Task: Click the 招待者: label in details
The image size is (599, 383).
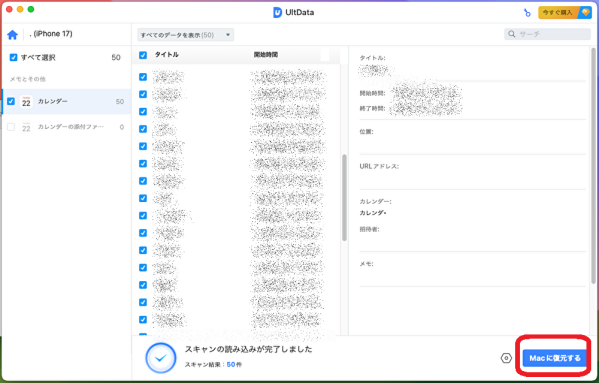Action: pyautogui.click(x=369, y=229)
